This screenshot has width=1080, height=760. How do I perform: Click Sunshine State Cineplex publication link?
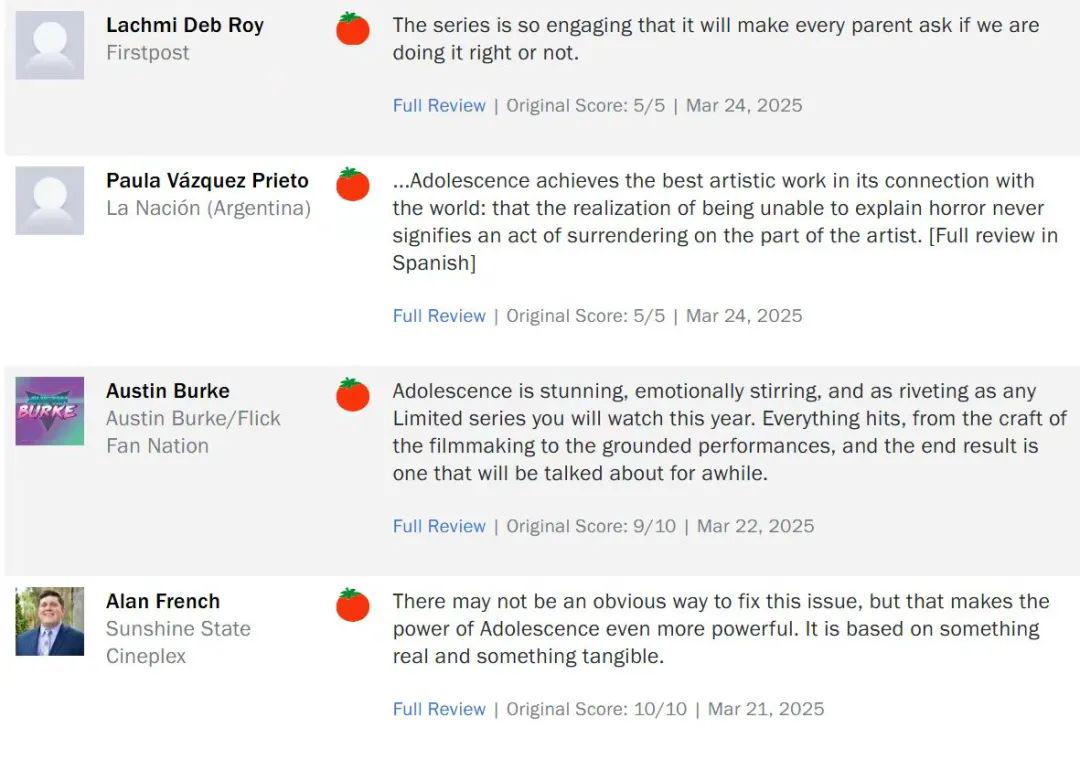[x=178, y=642]
